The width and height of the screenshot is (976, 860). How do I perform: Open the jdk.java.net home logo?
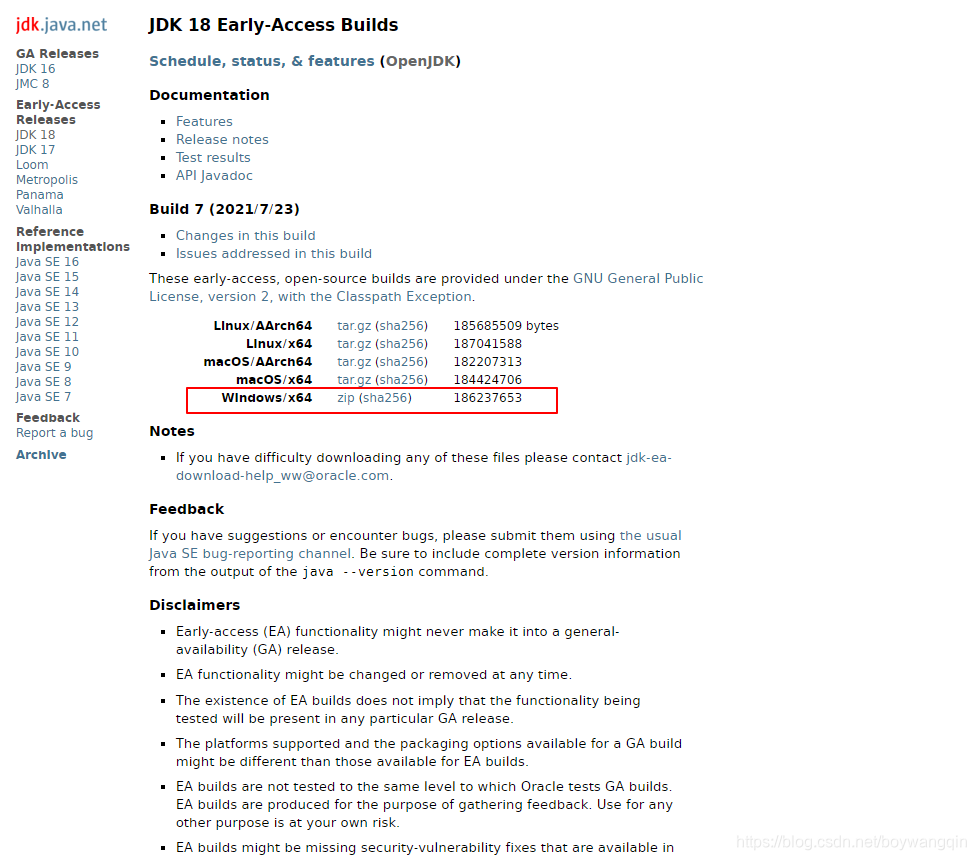pos(62,25)
